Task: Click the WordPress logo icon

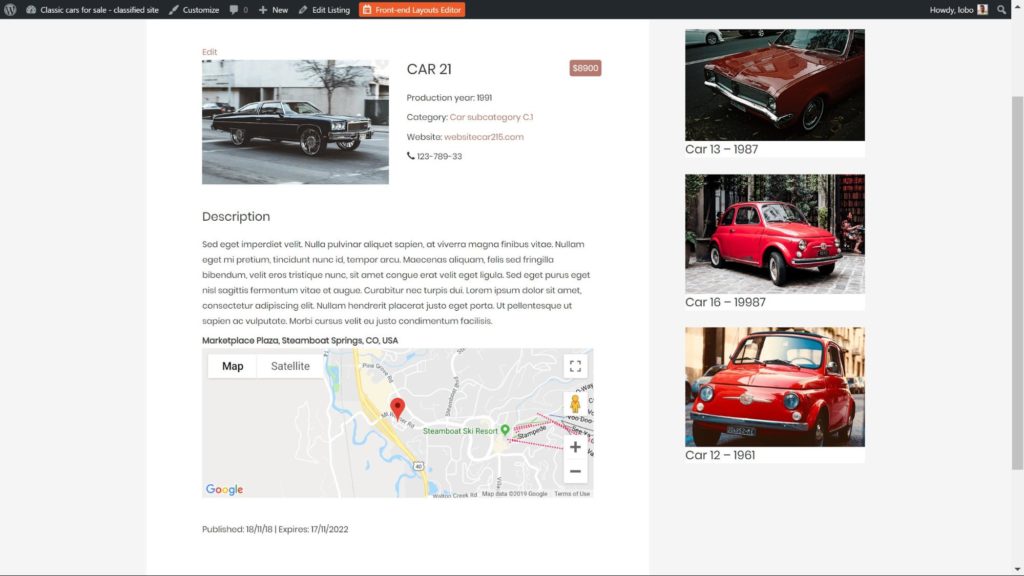Action: tap(10, 9)
